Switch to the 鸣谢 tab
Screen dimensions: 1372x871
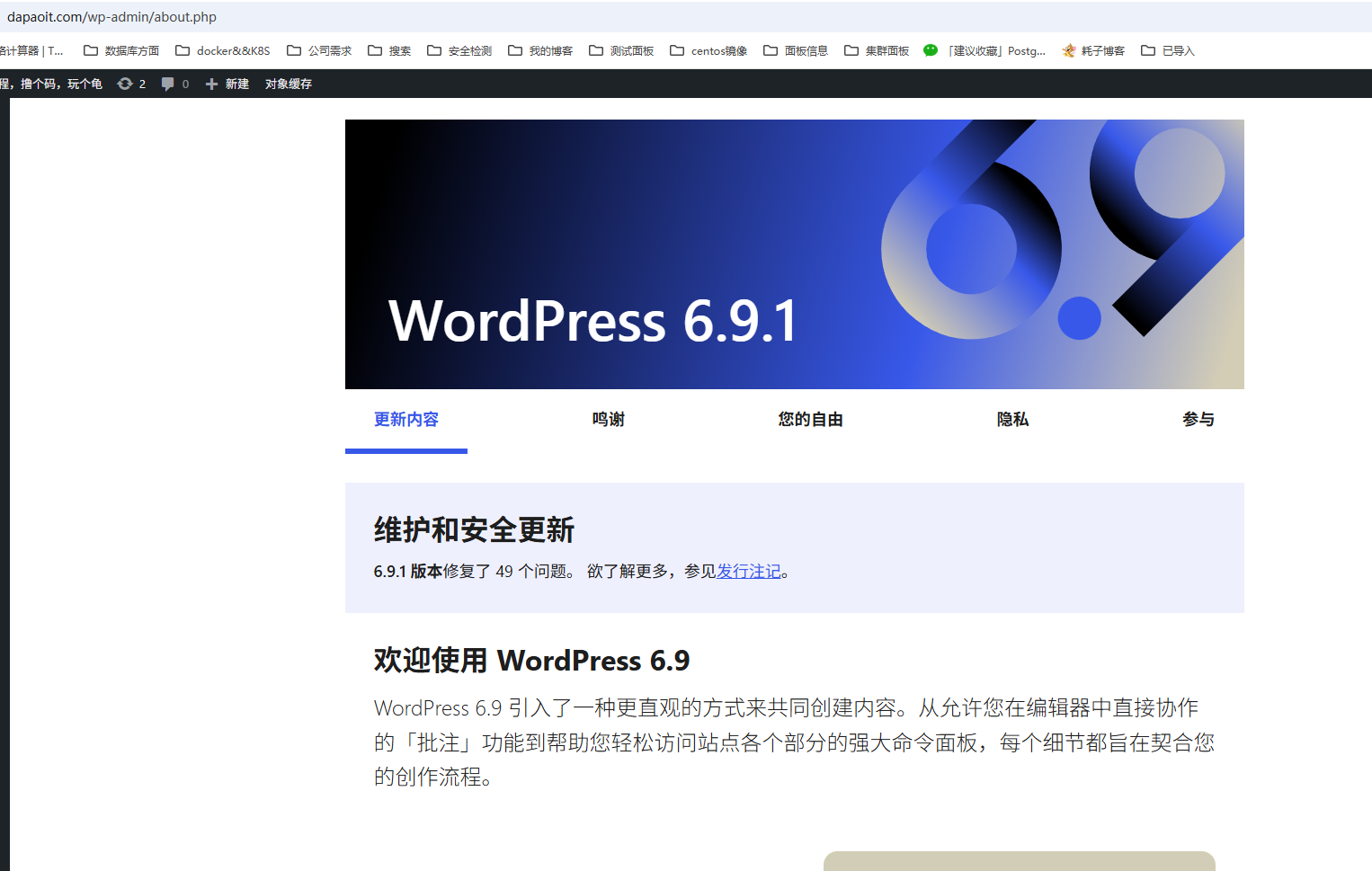click(x=608, y=420)
